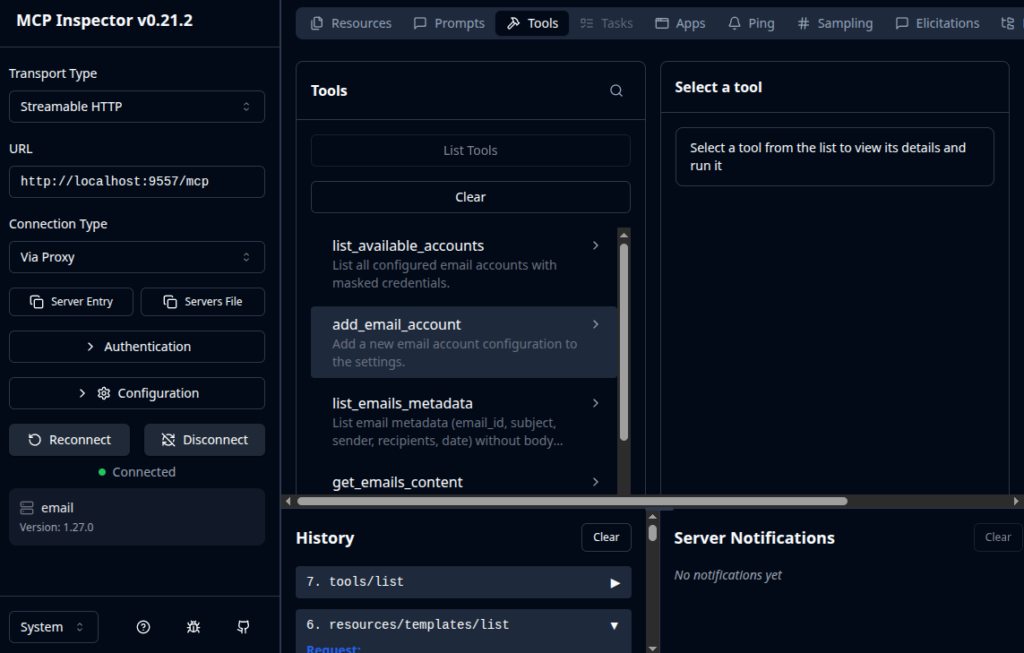Click the Server Entry button
Screen dimensions: 1024x653
(x=71, y=302)
